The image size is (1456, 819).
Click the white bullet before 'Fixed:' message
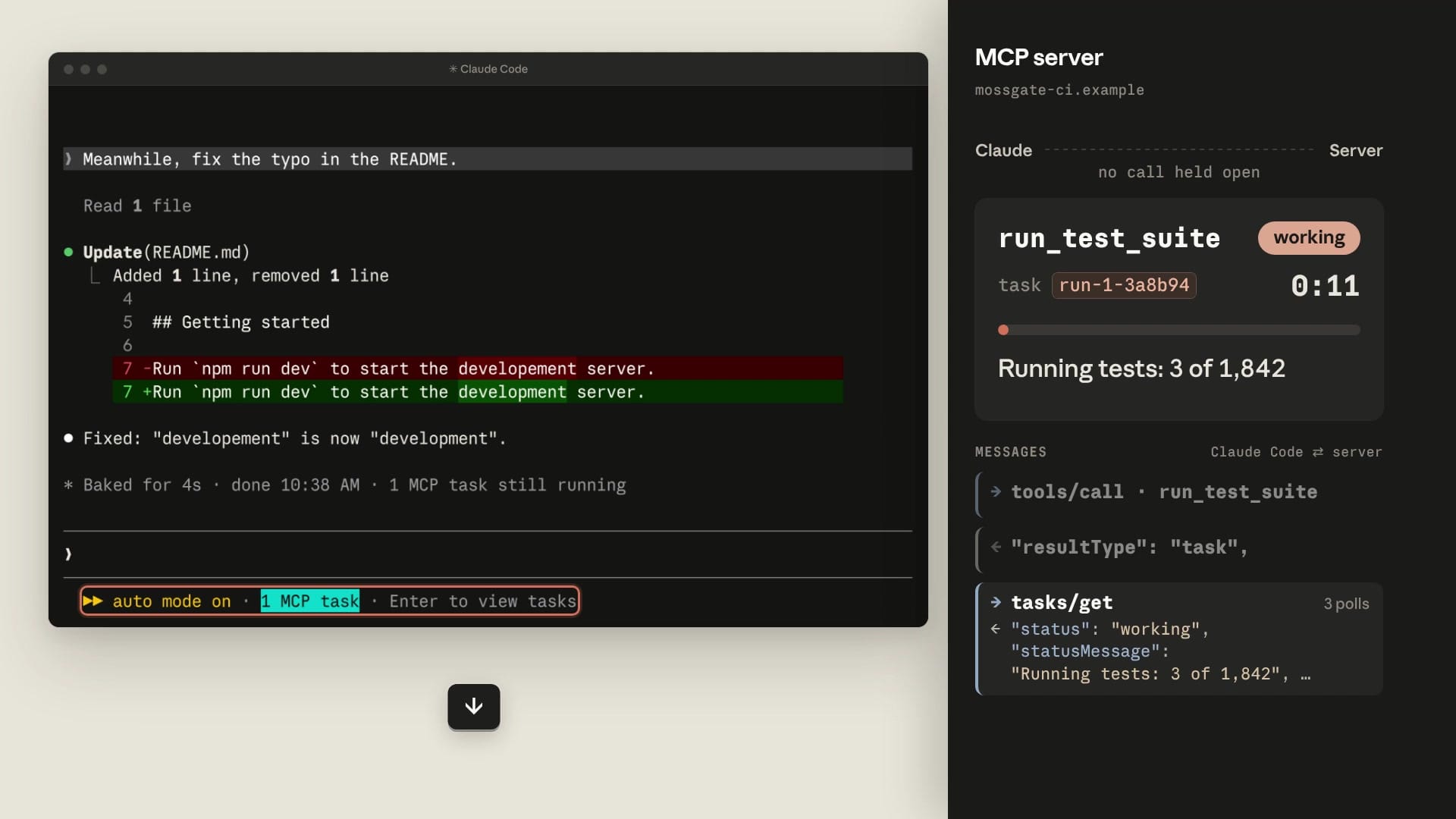(x=68, y=438)
